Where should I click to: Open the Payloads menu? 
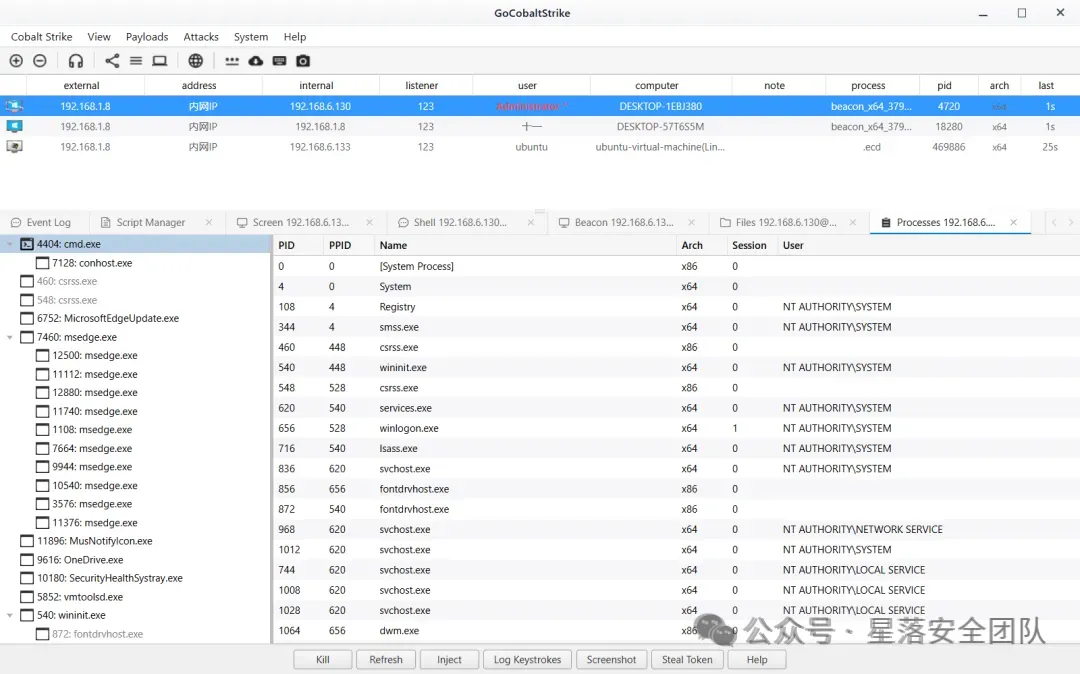tap(147, 36)
